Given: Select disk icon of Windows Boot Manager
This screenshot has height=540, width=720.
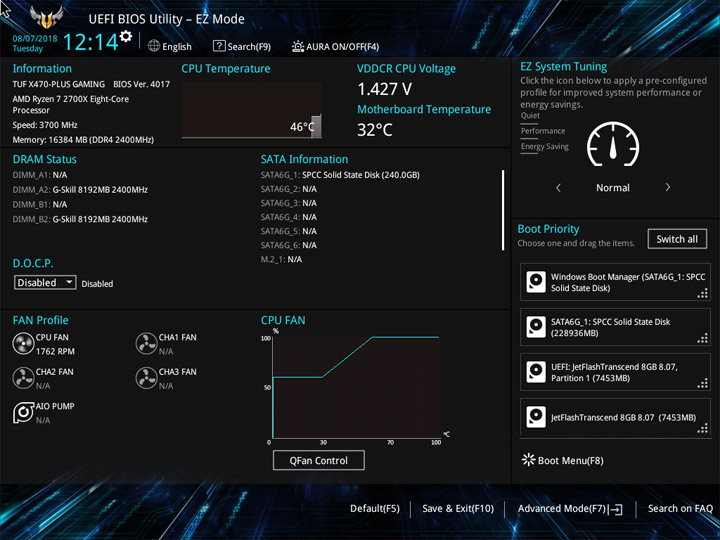Looking at the screenshot, I should (536, 282).
